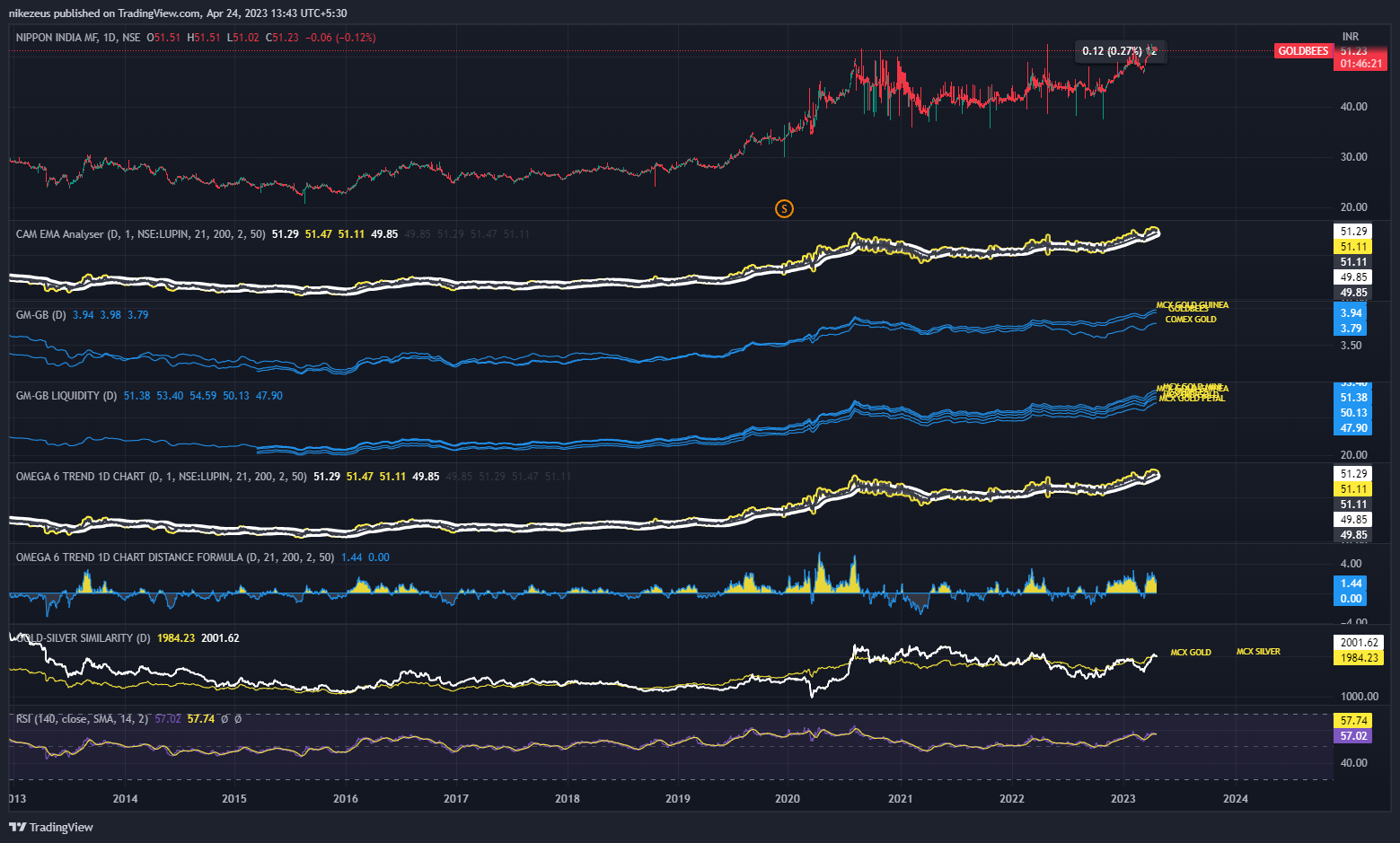The image size is (1400, 843).
Task: Click the 51.29 label on OMEGA 6 TREND axis
Action: click(x=1353, y=474)
